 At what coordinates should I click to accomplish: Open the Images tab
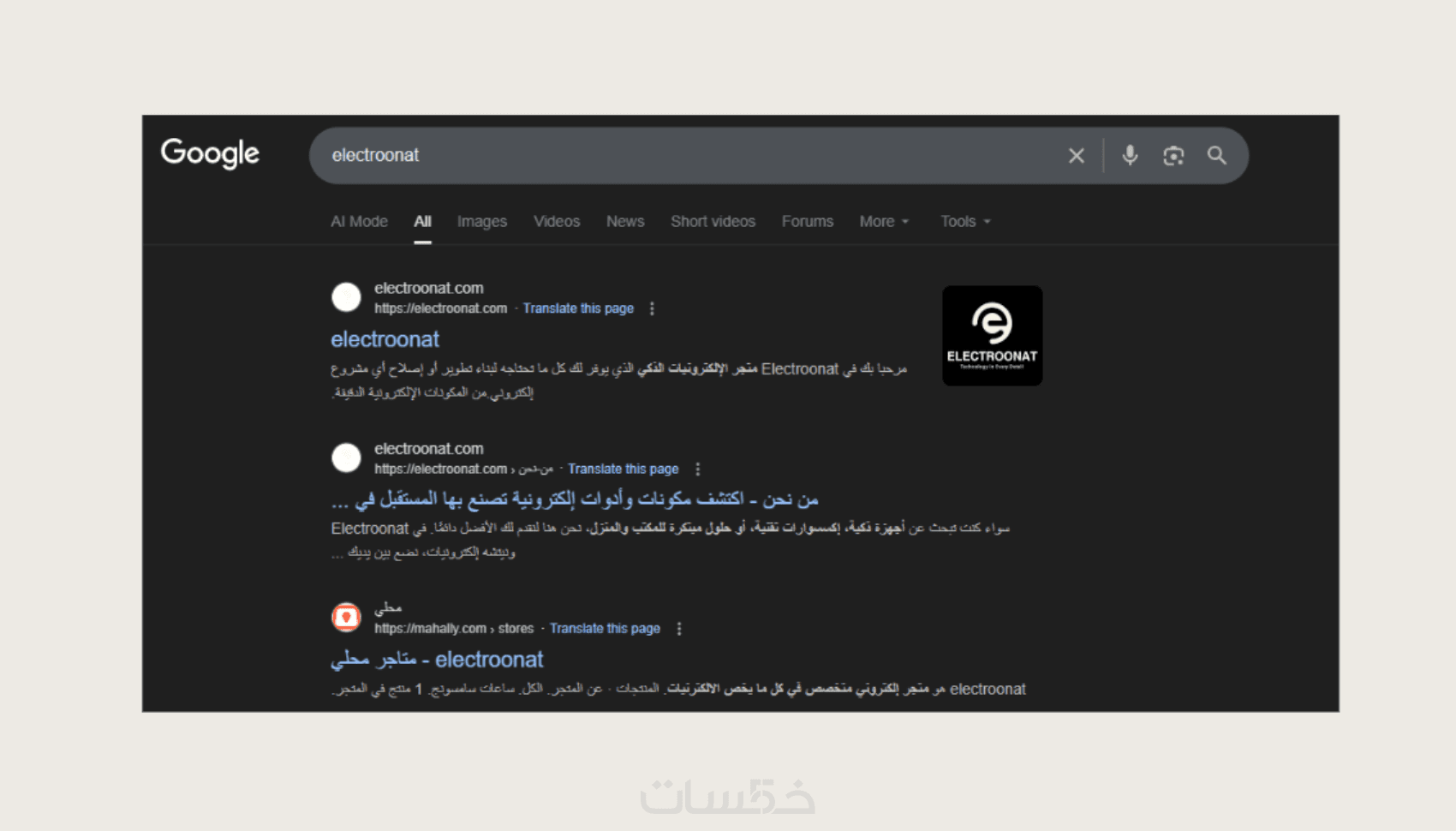click(x=482, y=221)
